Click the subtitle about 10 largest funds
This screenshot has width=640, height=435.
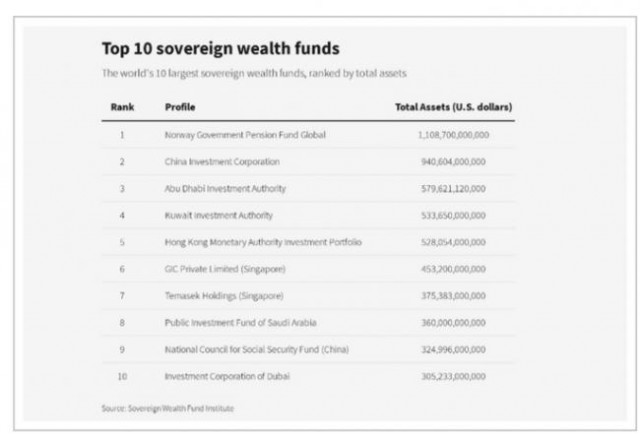pyautogui.click(x=254, y=73)
